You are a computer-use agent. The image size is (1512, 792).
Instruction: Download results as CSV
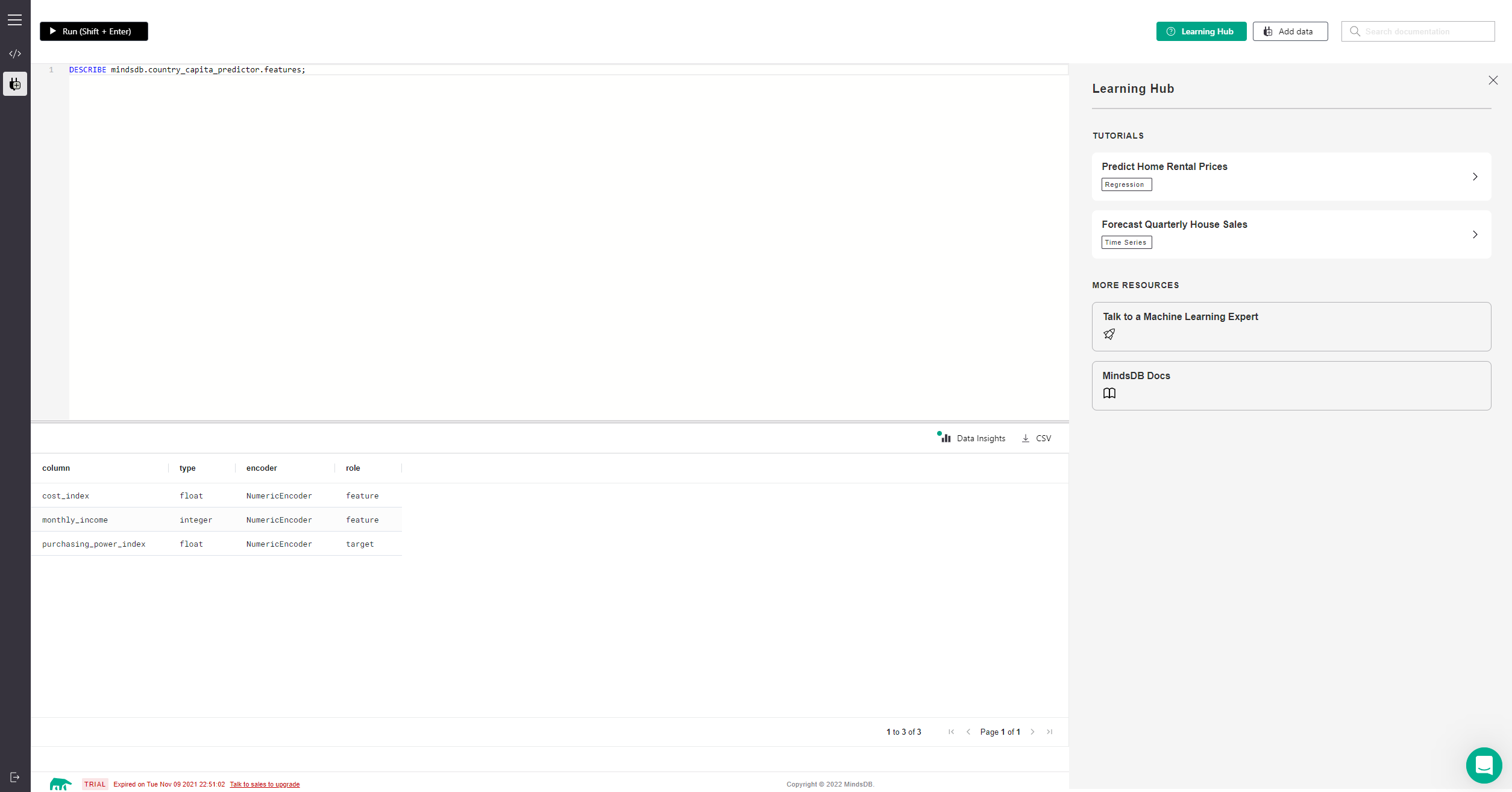pos(1037,438)
